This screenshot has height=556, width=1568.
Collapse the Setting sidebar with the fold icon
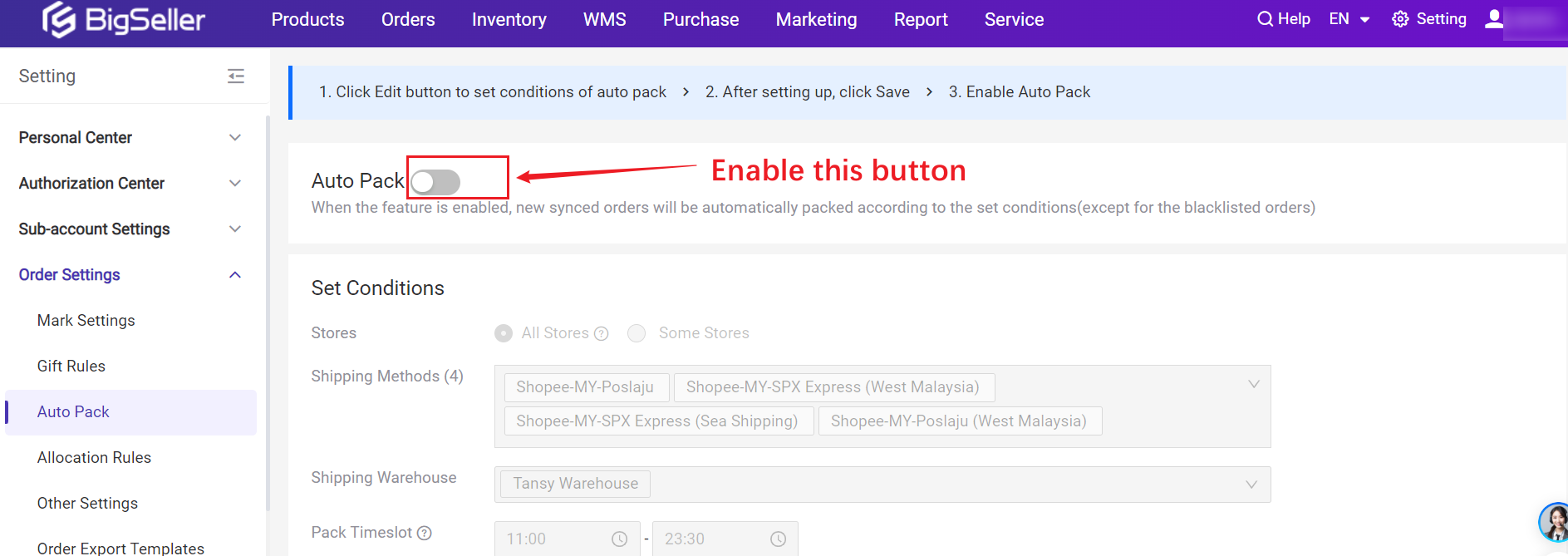point(236,76)
